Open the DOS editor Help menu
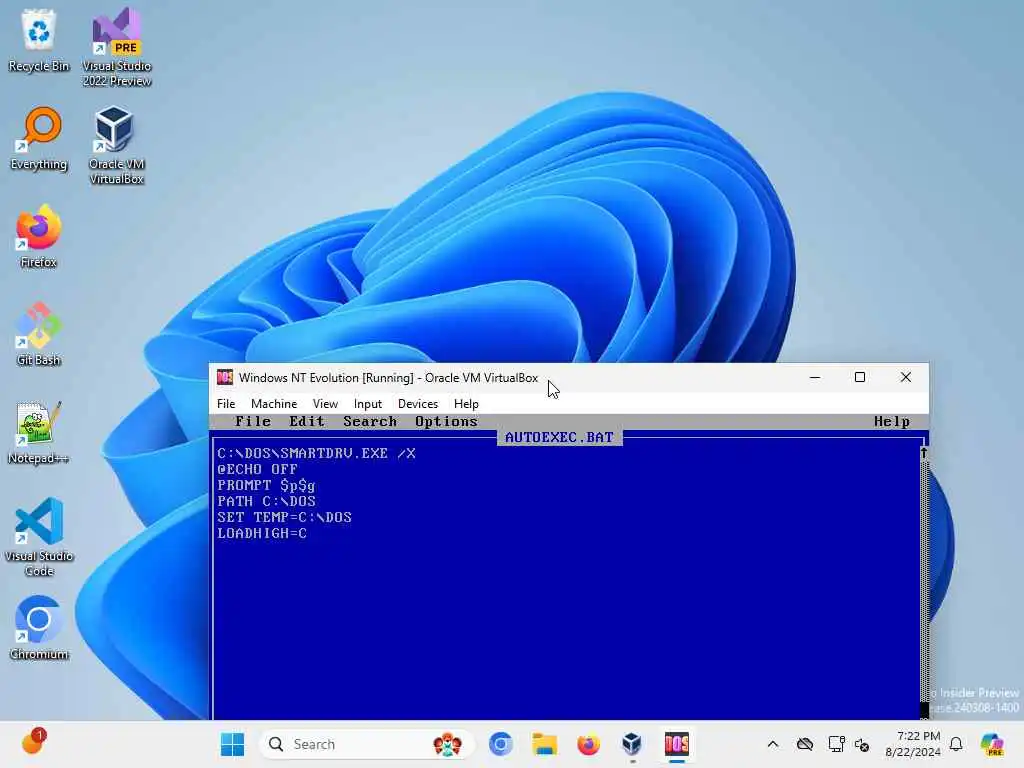This screenshot has width=1024, height=768. click(892, 421)
